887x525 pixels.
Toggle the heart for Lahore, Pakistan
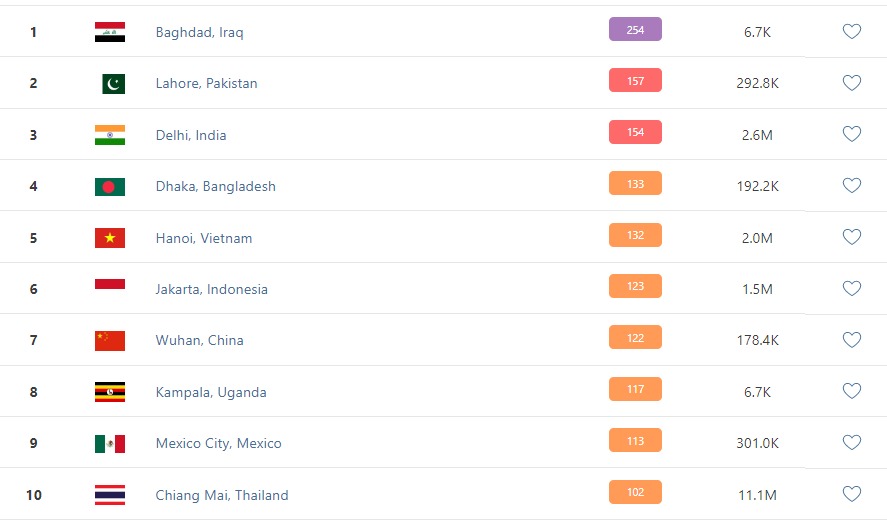[x=851, y=83]
